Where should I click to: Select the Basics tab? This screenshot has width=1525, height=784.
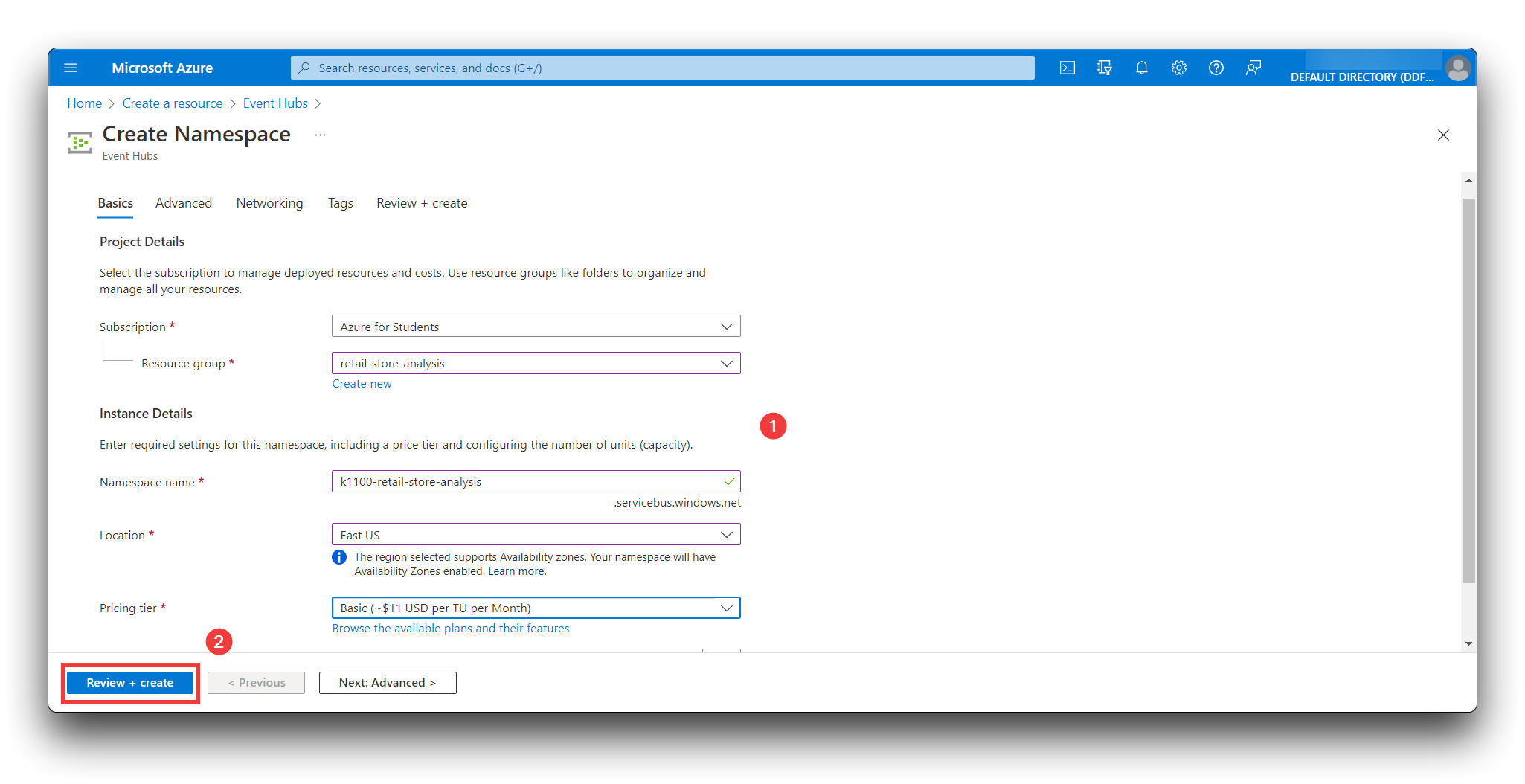tap(115, 203)
